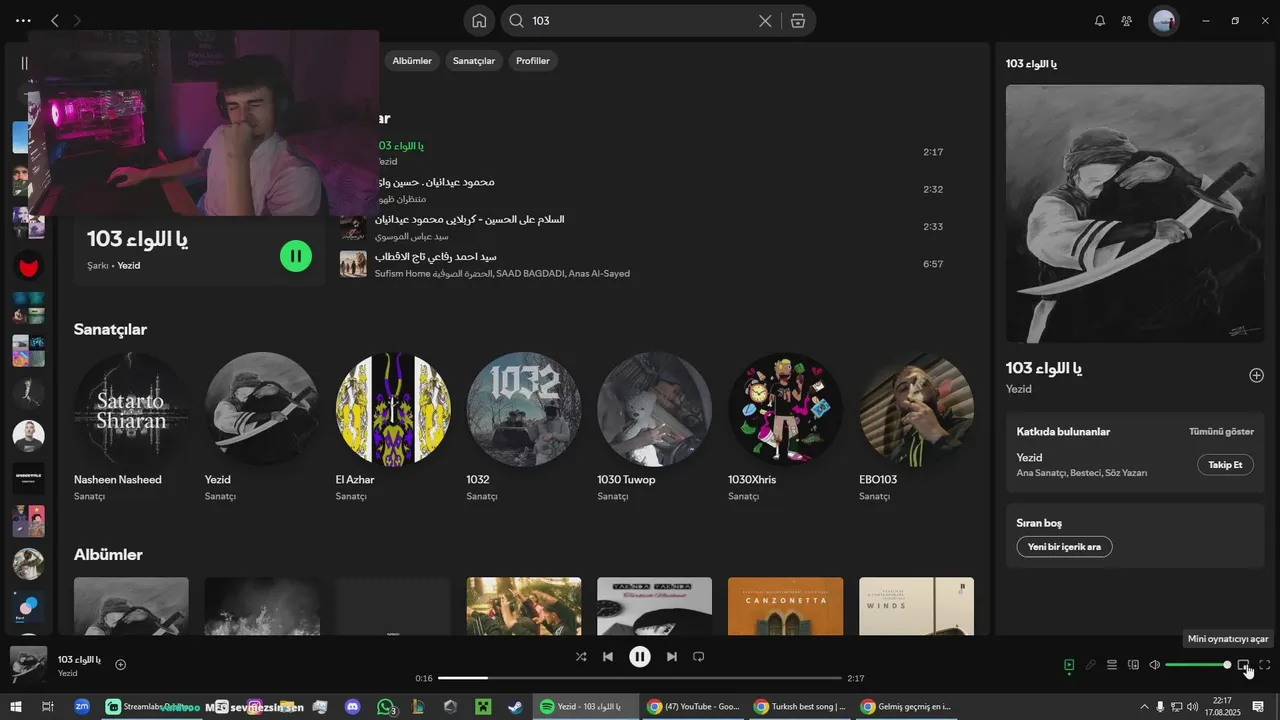Image resolution: width=1280 pixels, height=720 pixels.
Task: Open Steam from taskbar
Action: click(x=515, y=707)
